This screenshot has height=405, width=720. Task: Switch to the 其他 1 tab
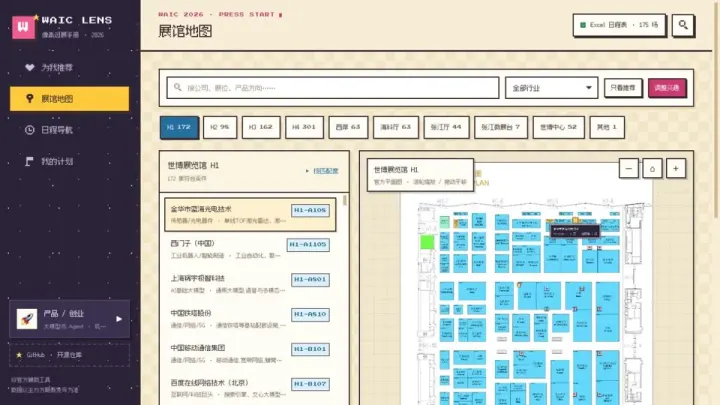pos(607,127)
